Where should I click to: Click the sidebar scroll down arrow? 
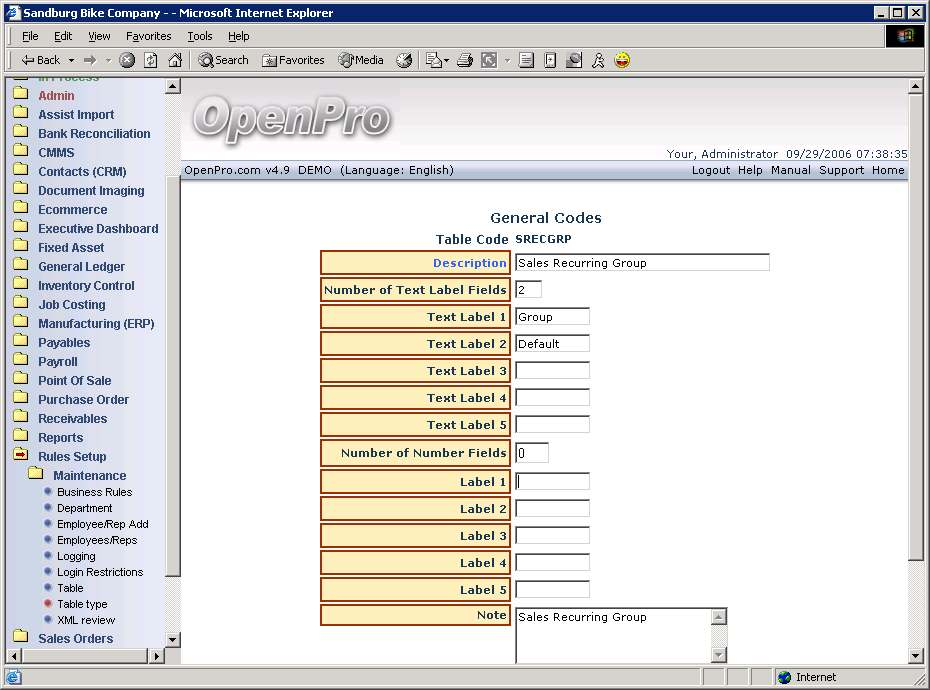click(172, 639)
